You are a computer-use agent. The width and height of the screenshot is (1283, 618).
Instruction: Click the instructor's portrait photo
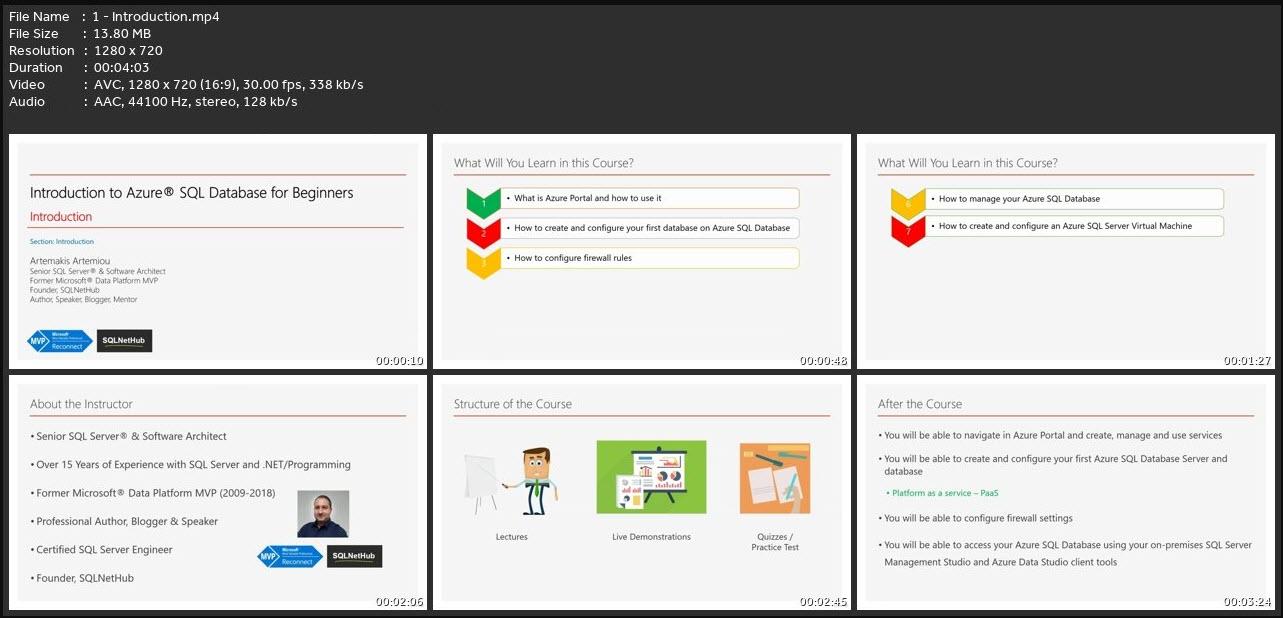(x=323, y=514)
